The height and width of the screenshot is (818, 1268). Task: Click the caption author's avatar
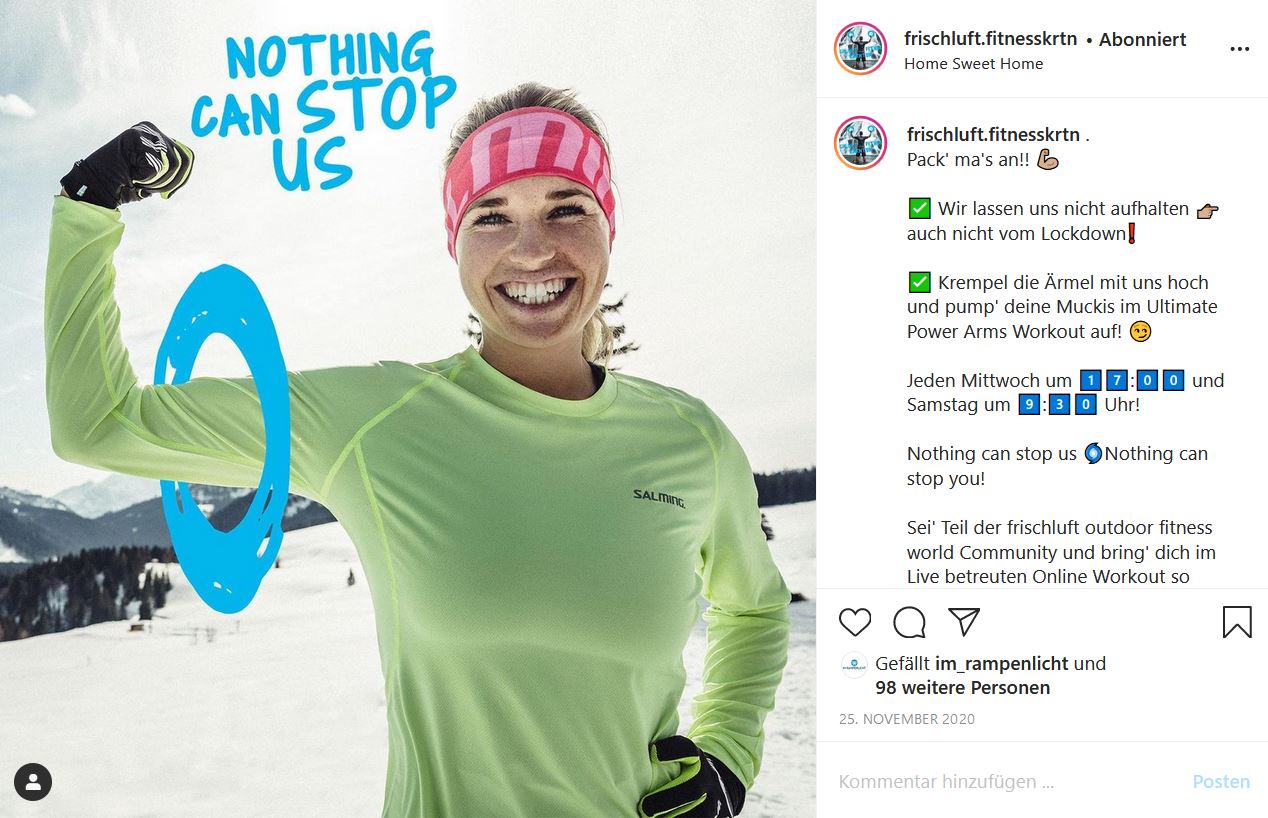pyautogui.click(x=861, y=143)
